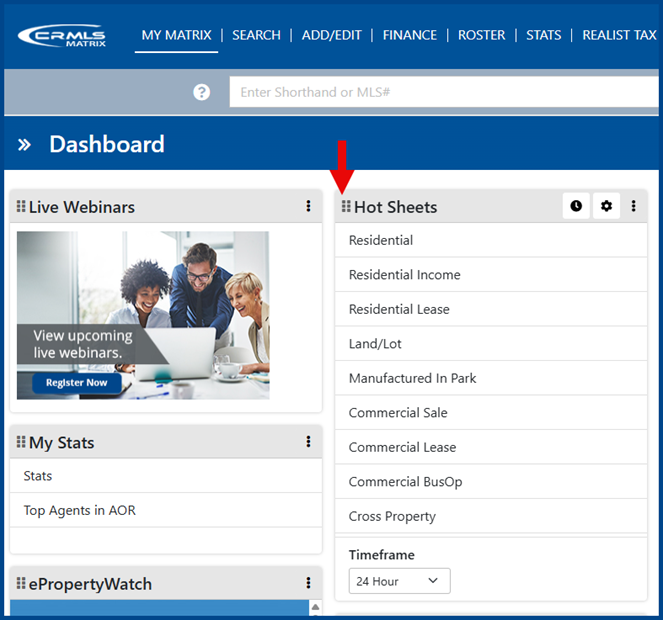Open My Stats widget options menu

(308, 442)
